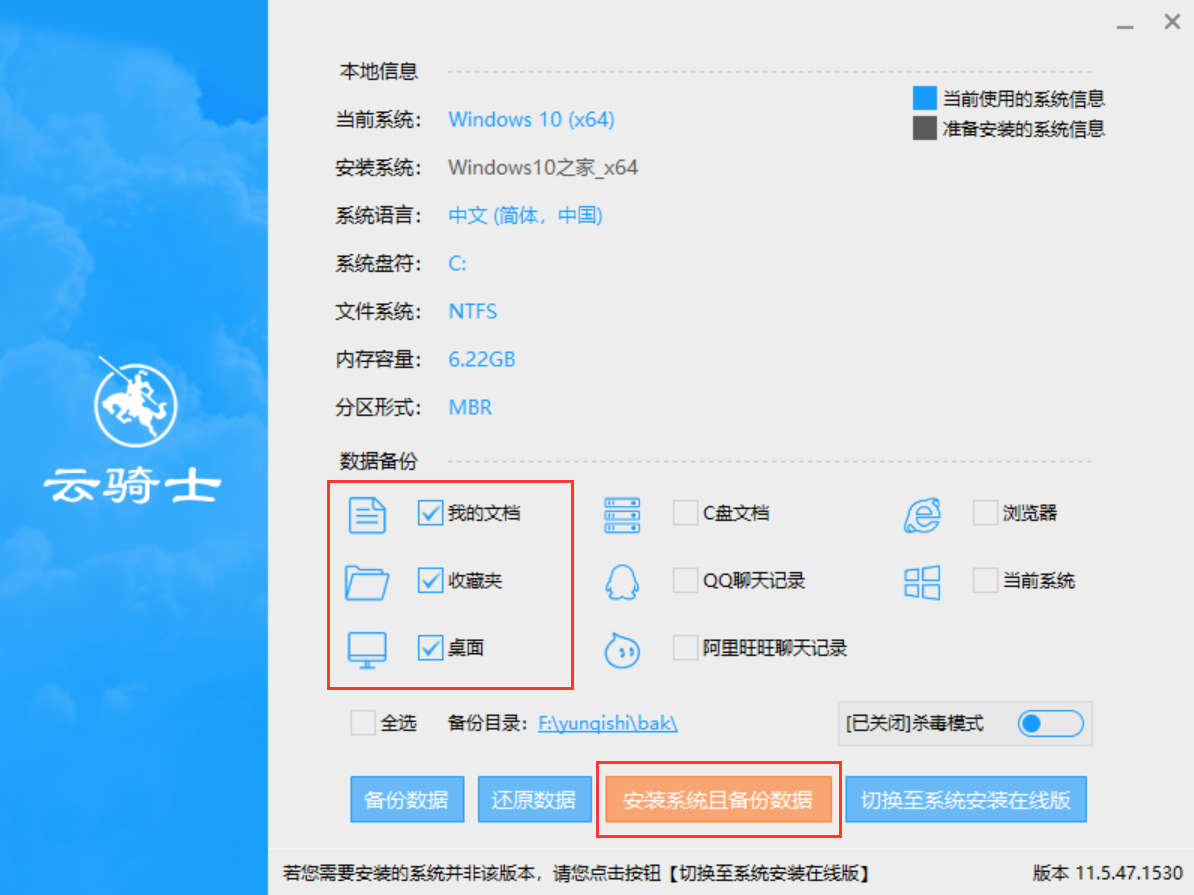Open the backup path F:\yunqishi\bak\ link
Viewport: 1194px width, 895px height.
[x=608, y=723]
